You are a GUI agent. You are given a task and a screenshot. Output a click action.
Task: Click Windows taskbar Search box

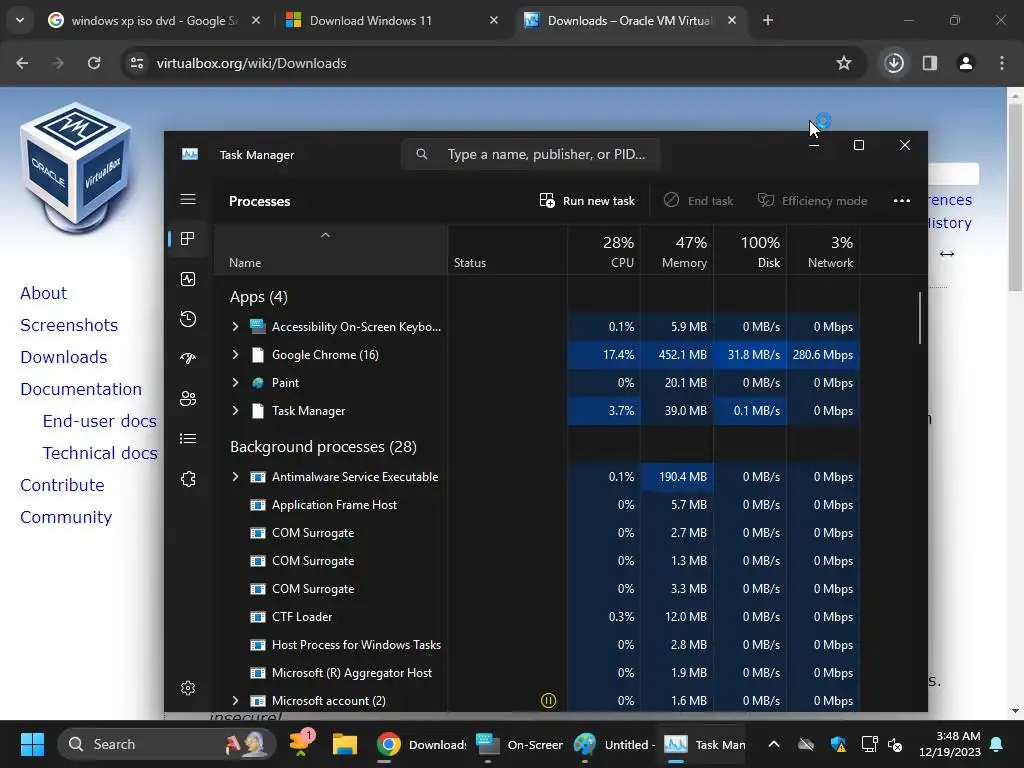pyautogui.click(x=167, y=744)
